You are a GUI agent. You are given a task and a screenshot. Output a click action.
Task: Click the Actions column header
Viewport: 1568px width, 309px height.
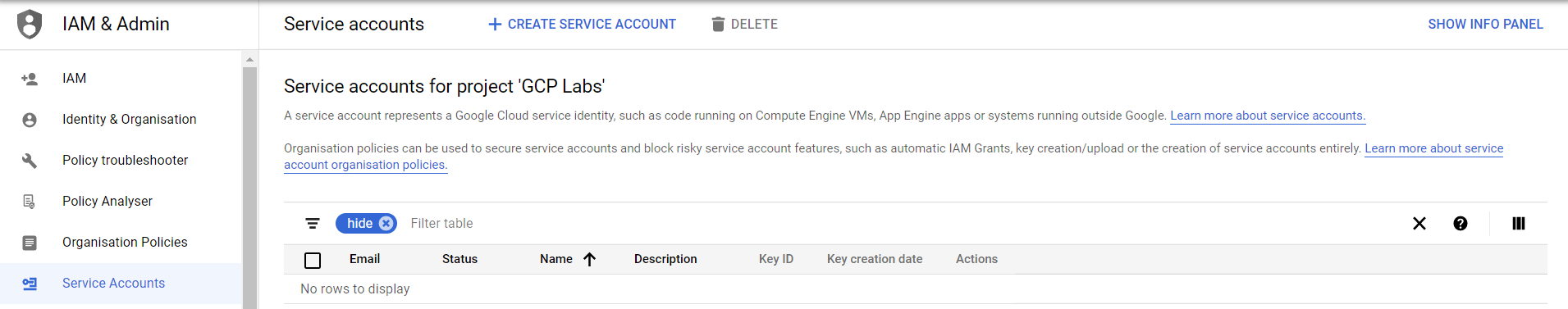[976, 259]
